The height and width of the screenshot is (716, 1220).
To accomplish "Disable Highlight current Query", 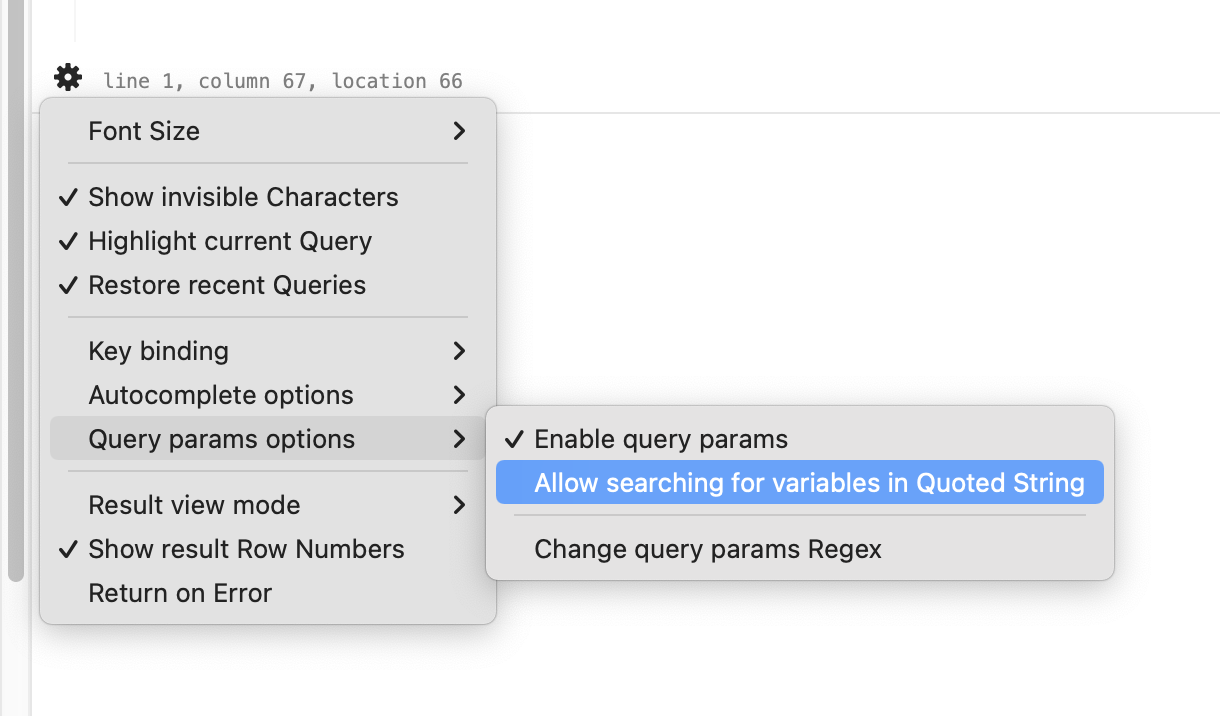I will click(230, 241).
